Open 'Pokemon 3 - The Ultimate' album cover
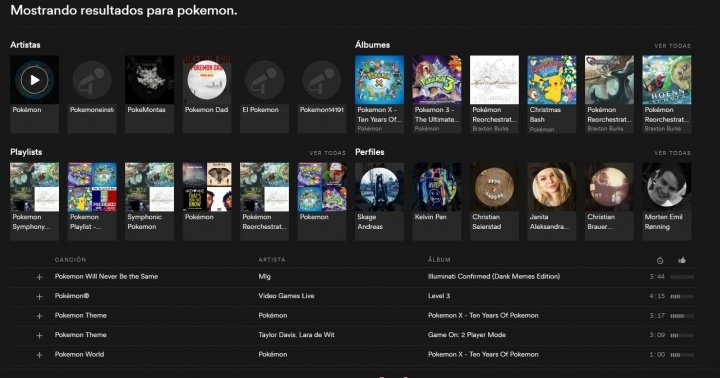Screen dimensions: 720x378 (437, 80)
